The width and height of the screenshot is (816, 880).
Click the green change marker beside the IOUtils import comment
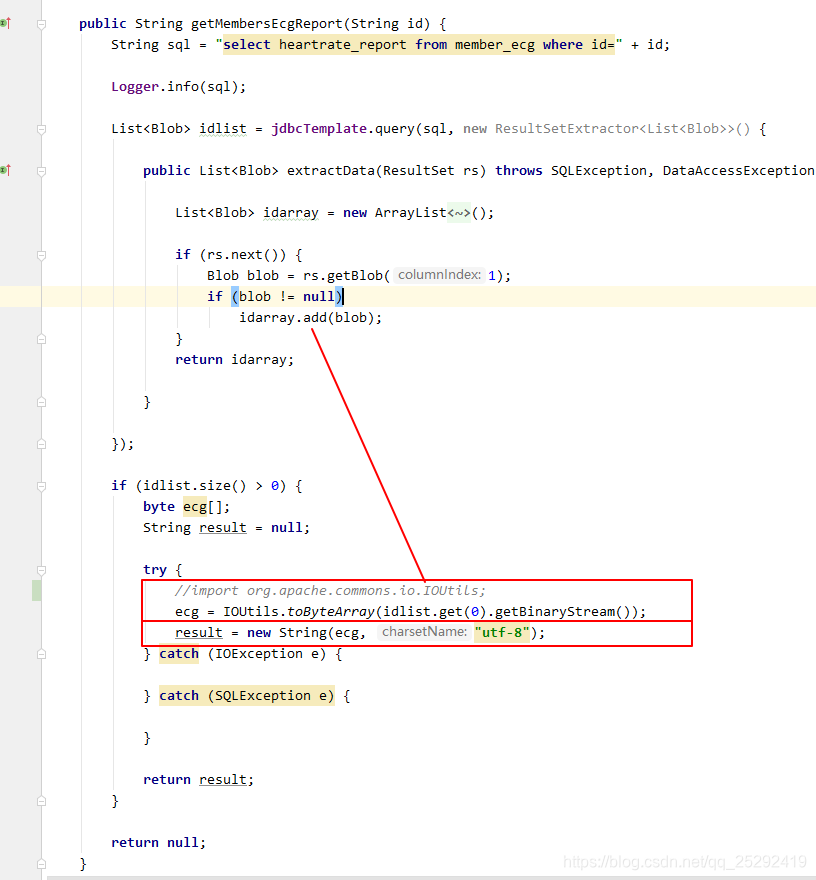36,590
